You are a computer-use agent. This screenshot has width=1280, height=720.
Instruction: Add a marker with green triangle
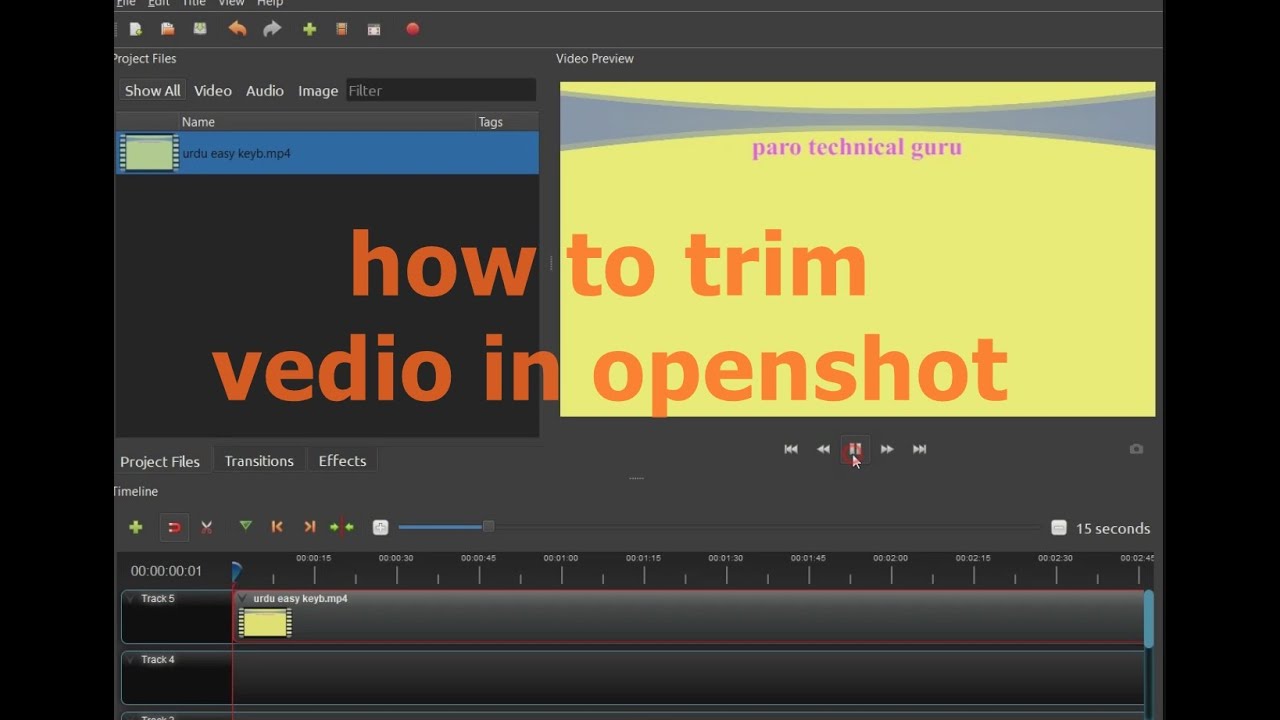[245, 526]
